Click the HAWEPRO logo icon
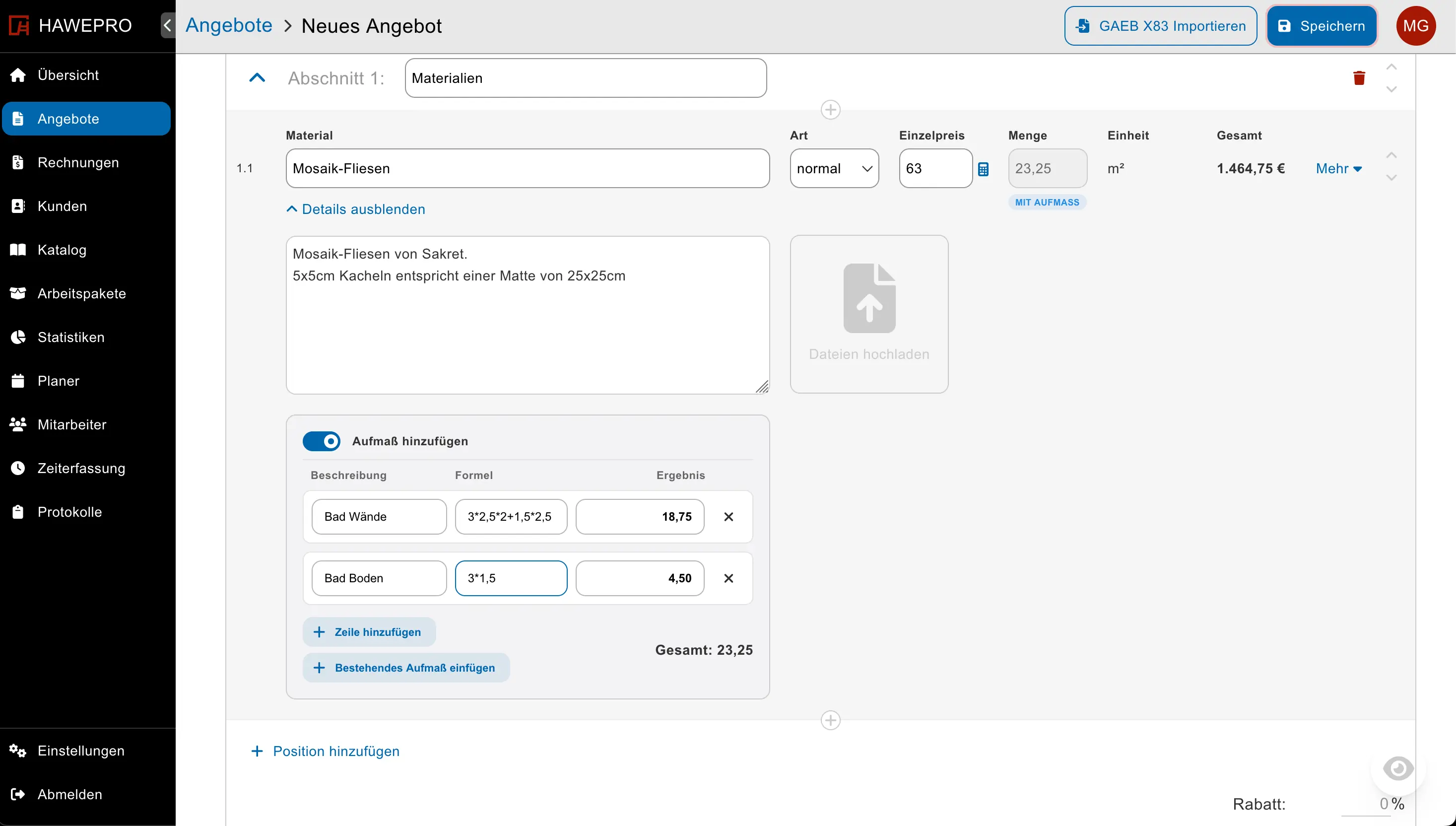Viewport: 1456px width, 826px height. [x=19, y=25]
